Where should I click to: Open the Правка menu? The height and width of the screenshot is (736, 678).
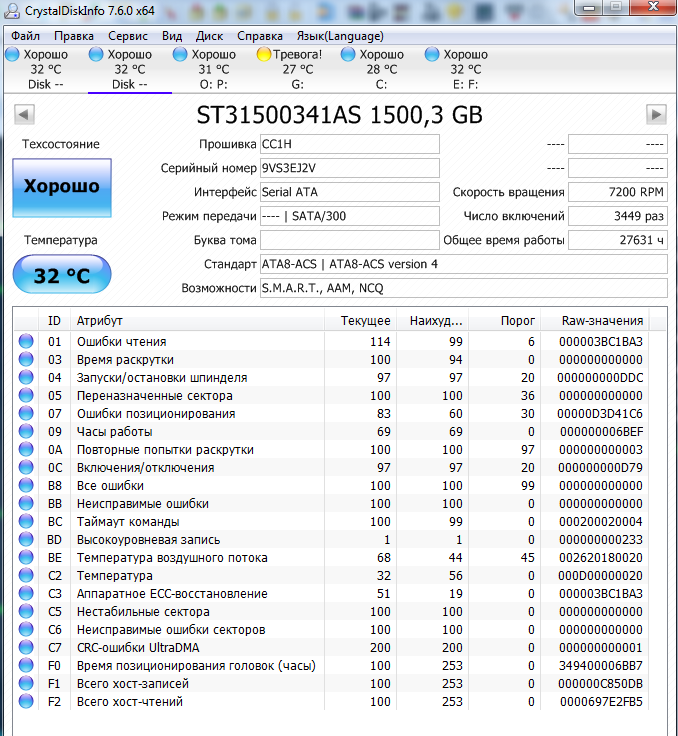tap(74, 36)
